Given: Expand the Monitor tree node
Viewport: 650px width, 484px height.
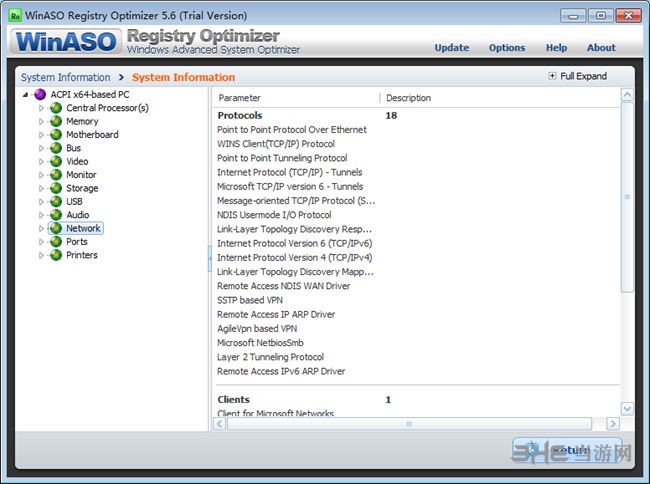Looking at the screenshot, I should (41, 175).
